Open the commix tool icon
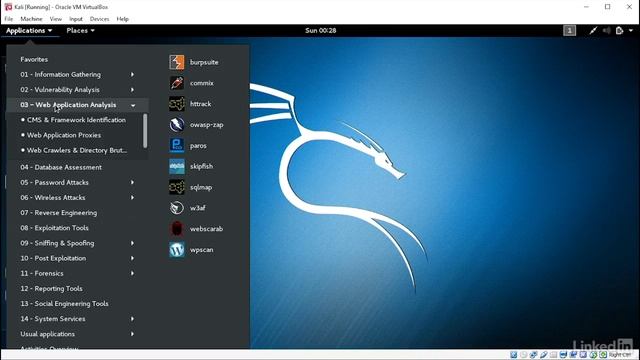 pyautogui.click(x=177, y=83)
